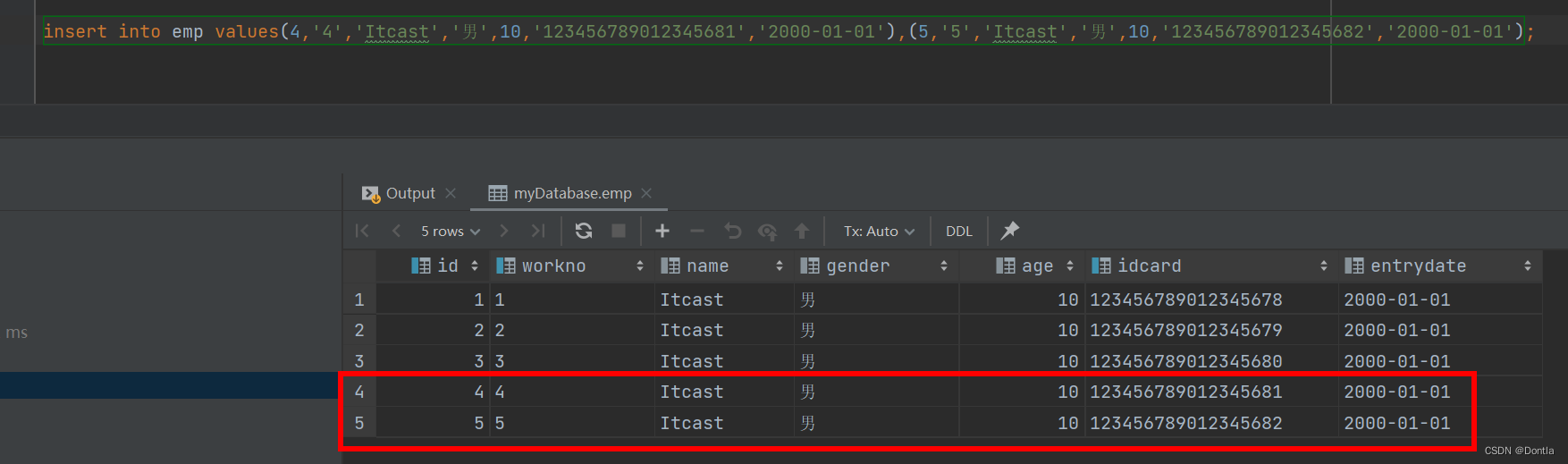Select idcard cell 123456789012345679
The height and width of the screenshot is (464, 1568).
click(1211, 330)
